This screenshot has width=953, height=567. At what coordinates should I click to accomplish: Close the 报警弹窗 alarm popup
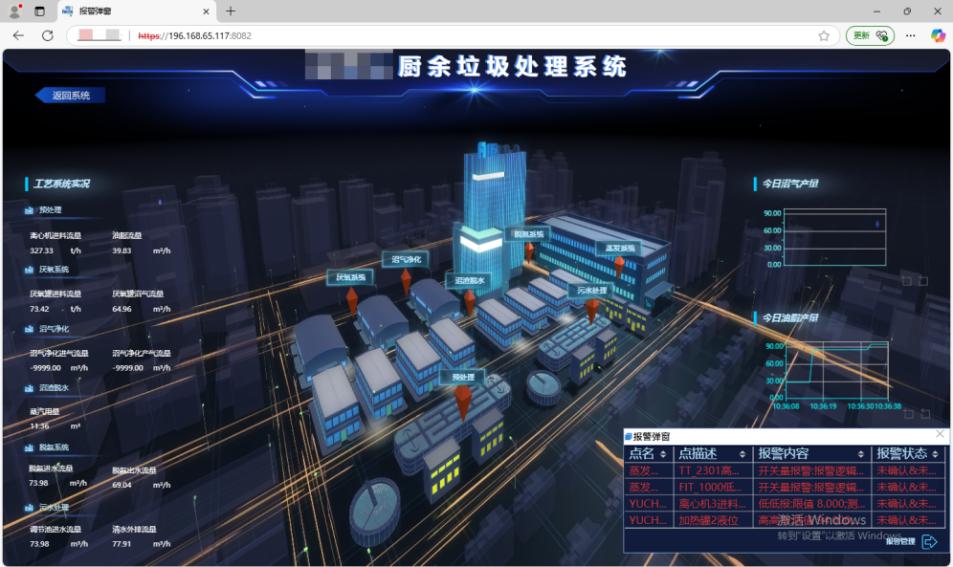pyautogui.click(x=940, y=434)
